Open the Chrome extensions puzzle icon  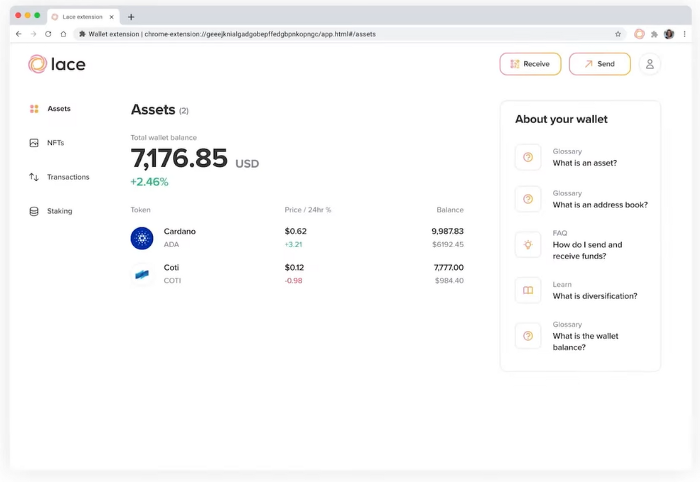(654, 34)
